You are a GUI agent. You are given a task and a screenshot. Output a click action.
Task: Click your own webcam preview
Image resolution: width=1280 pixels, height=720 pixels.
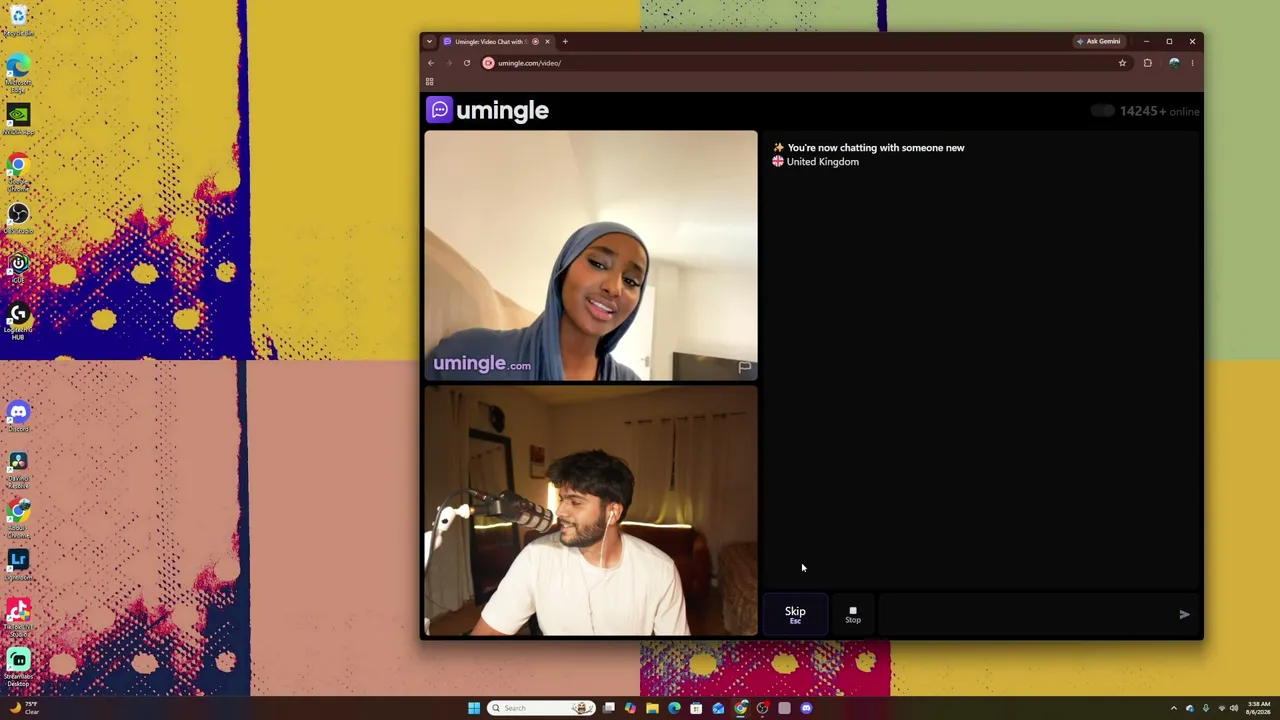(591, 511)
